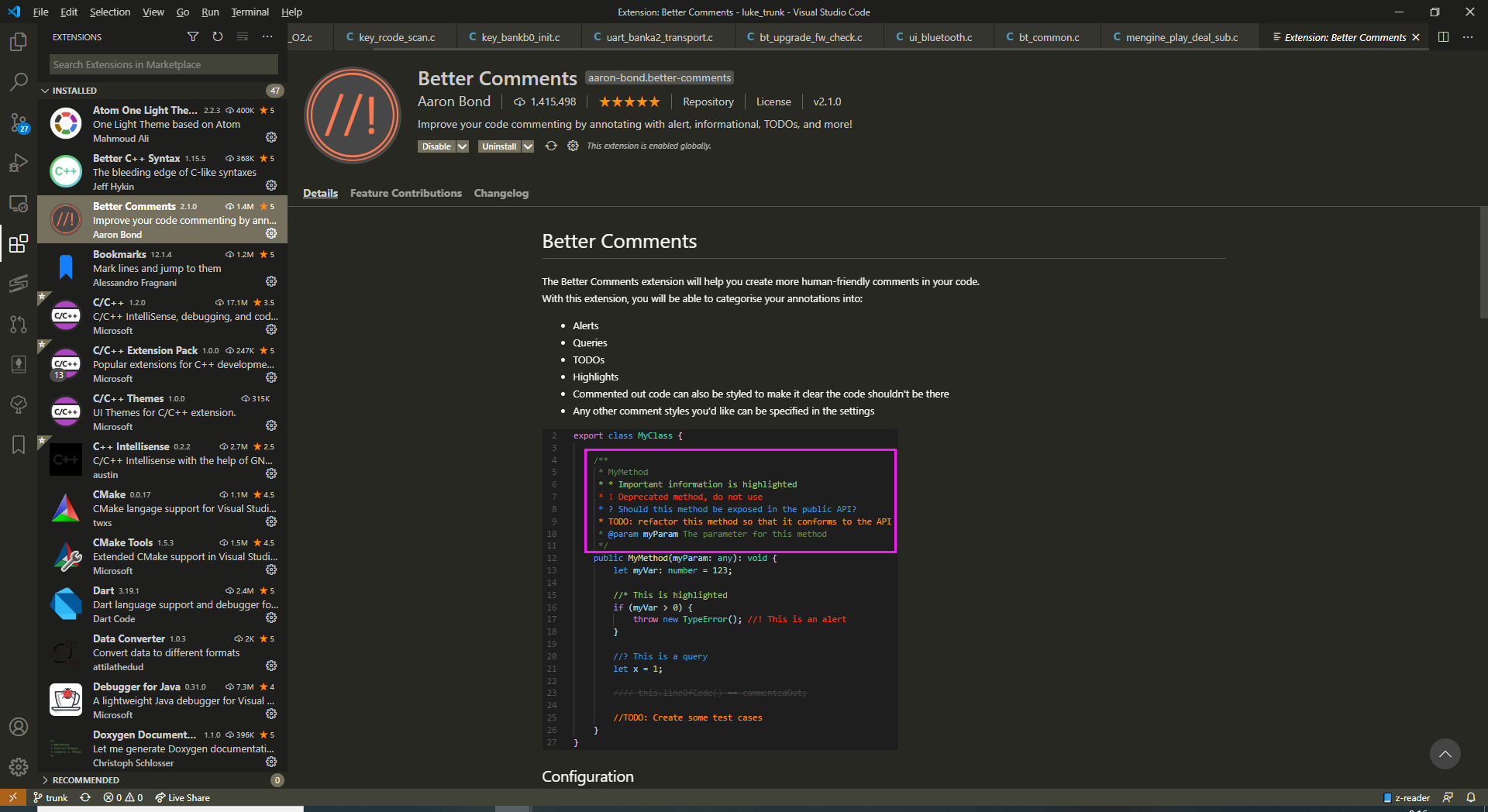This screenshot has width=1488, height=812.
Task: Select the Extensions view icon
Action: click(x=19, y=244)
